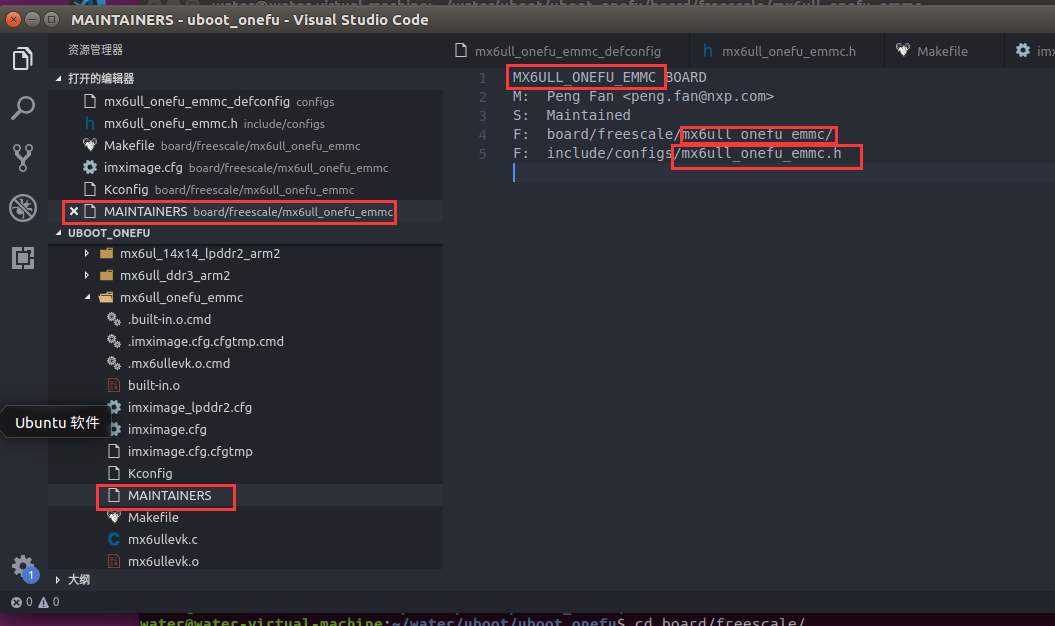Open .imximage.cfg.cfgtmp.cmd file
1055x626 pixels.
pyautogui.click(x=206, y=341)
